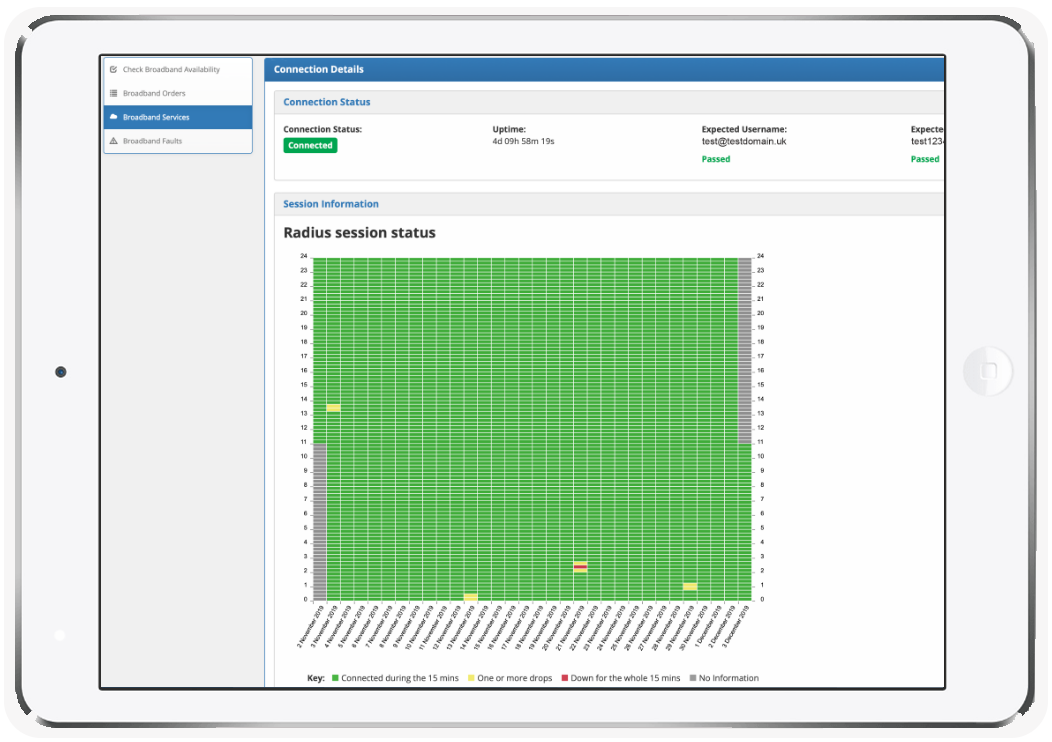Viewport: 1052px width, 742px height.
Task: Click the Check Broadband Availability checkmark icon
Action: click(113, 70)
